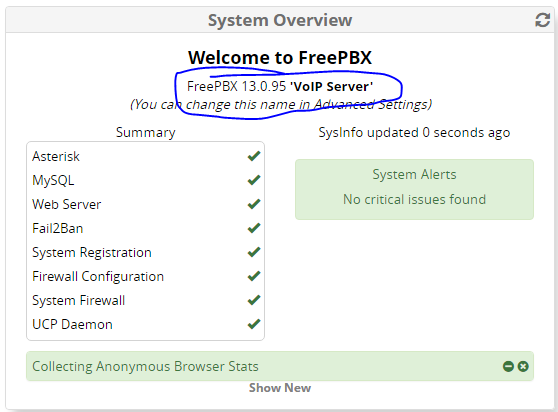Viewport: 558px width, 412px height.
Task: Click the Advanced Settings hint text
Action: pyautogui.click(x=281, y=105)
